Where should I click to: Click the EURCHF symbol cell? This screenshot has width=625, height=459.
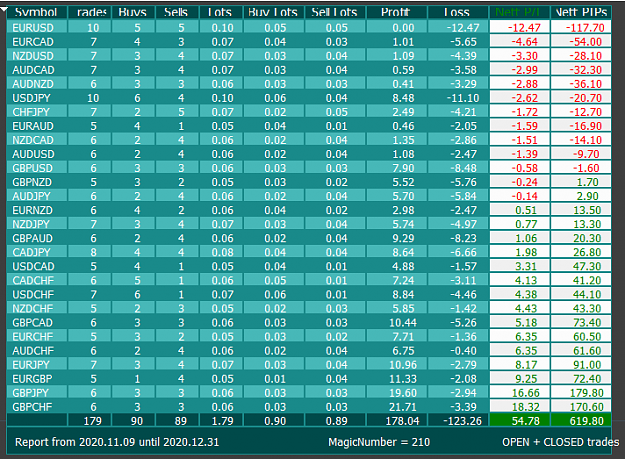37,337
